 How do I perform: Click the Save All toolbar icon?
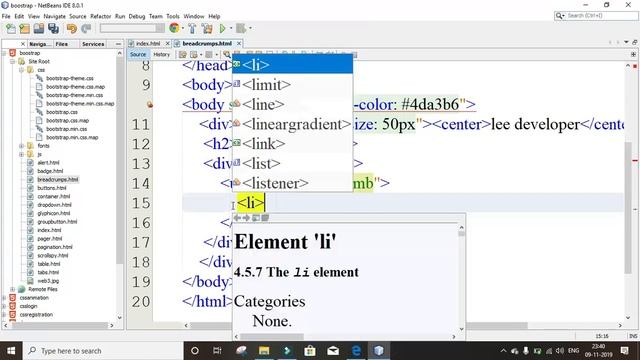point(53,29)
